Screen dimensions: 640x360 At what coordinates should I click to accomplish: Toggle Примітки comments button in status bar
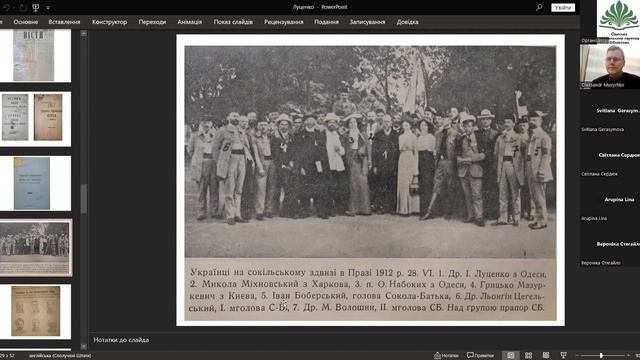pyautogui.click(x=480, y=356)
